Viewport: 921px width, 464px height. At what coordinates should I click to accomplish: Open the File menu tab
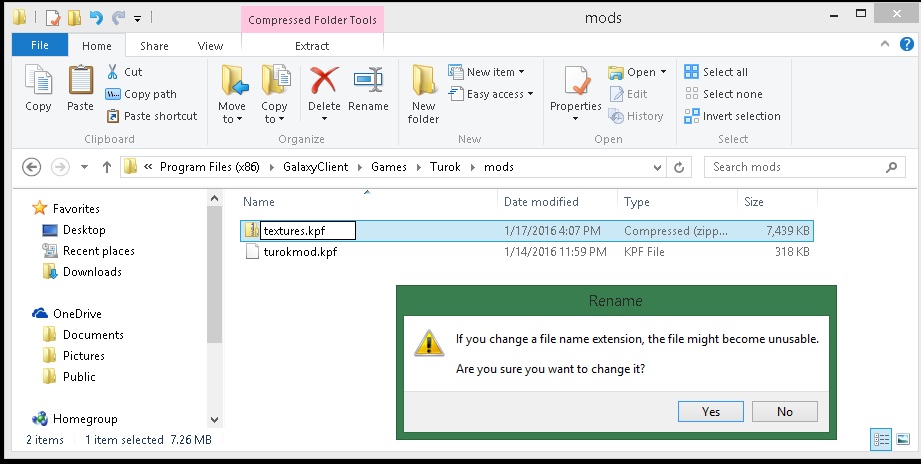40,46
